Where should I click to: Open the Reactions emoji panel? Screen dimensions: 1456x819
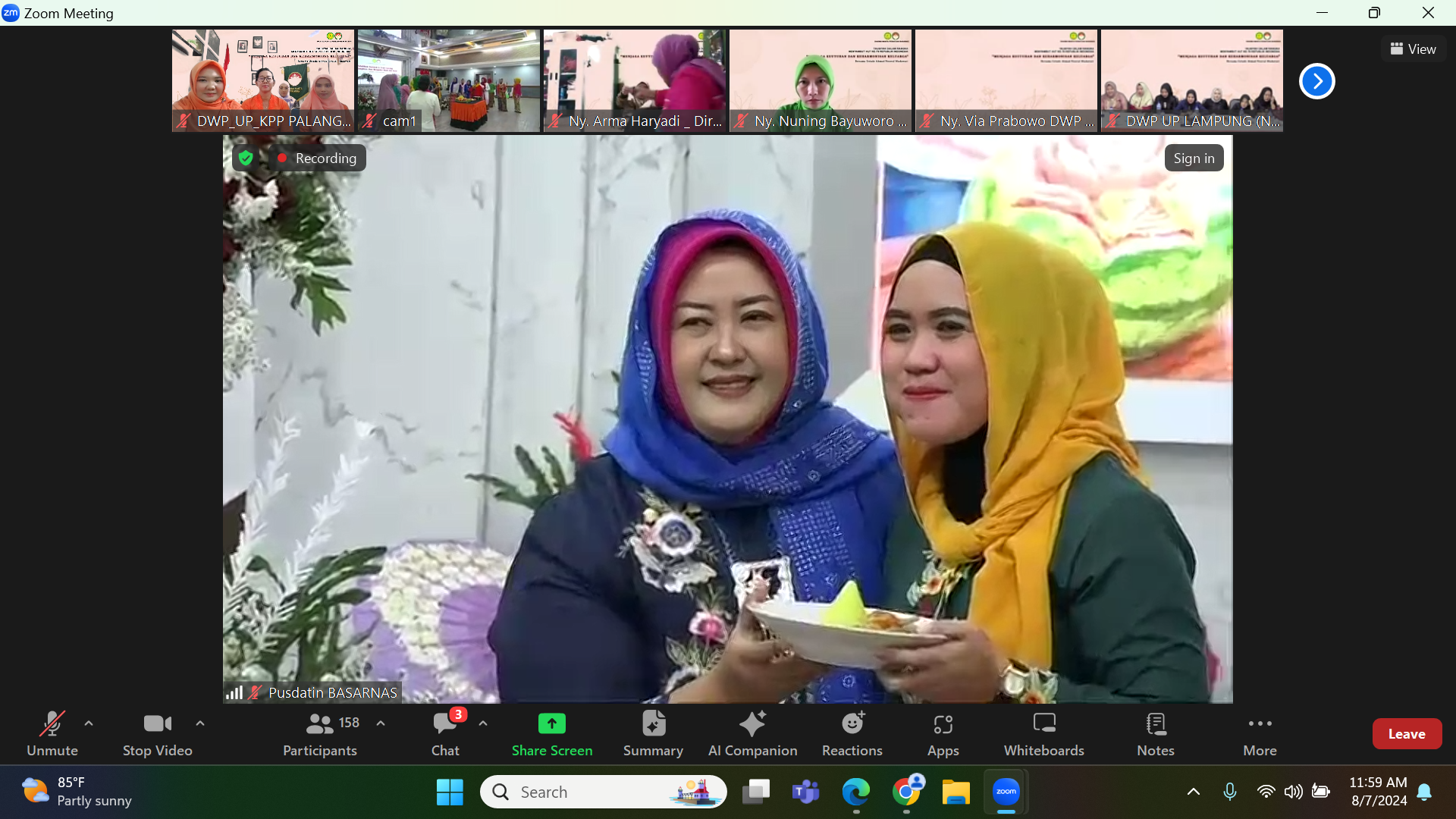pyautogui.click(x=852, y=733)
